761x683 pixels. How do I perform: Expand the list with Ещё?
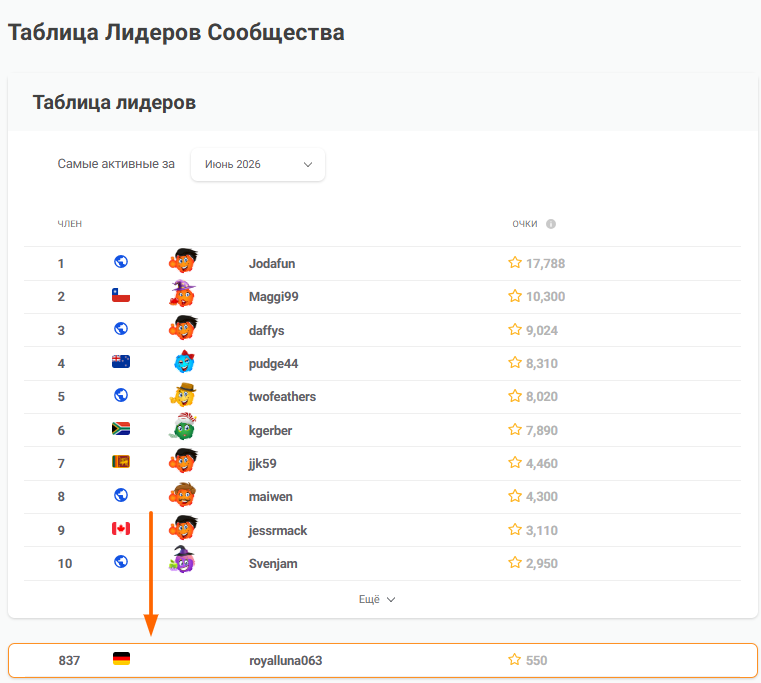pos(377,600)
